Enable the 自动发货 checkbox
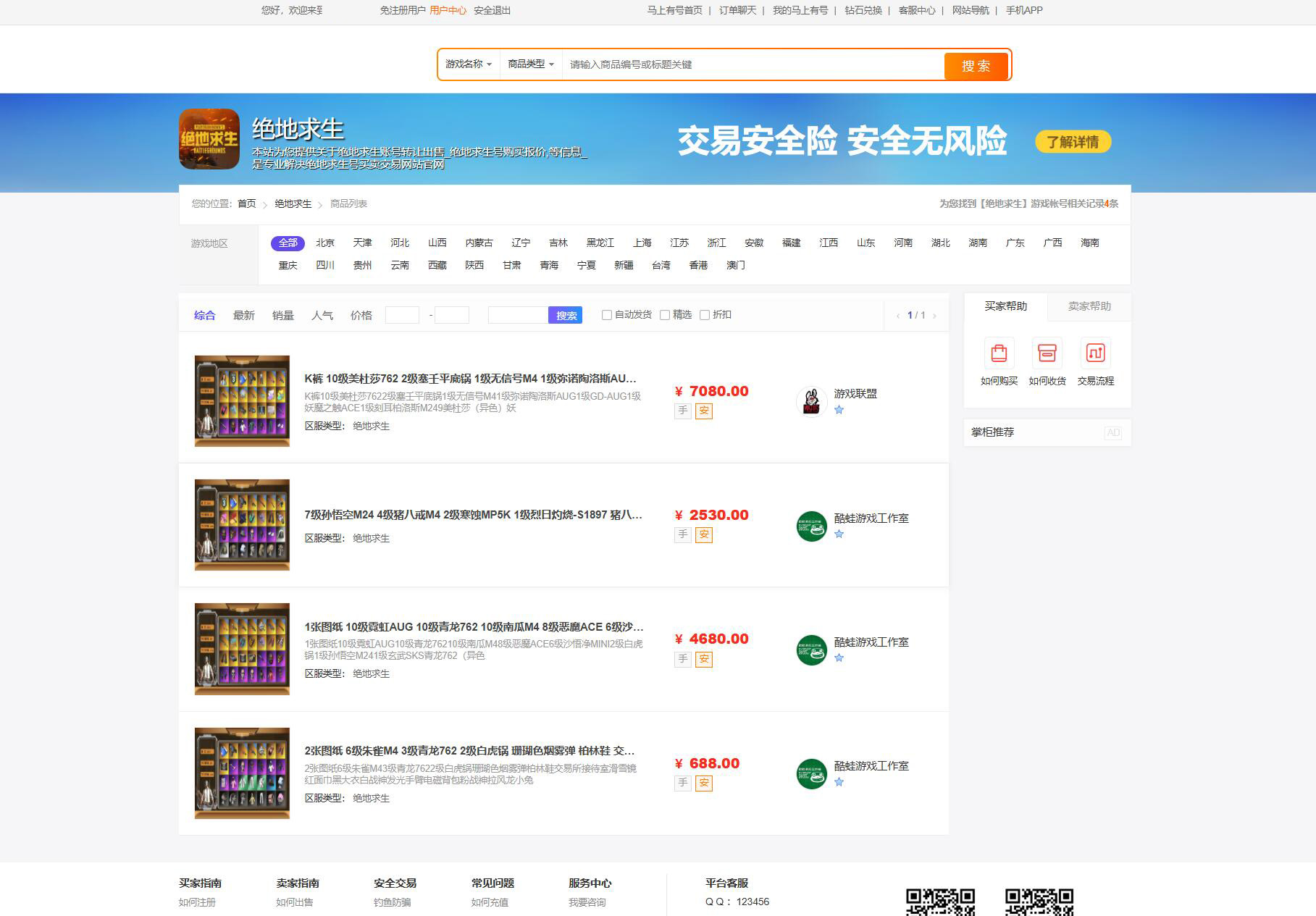Screen dimensions: 1316x916 607,315
